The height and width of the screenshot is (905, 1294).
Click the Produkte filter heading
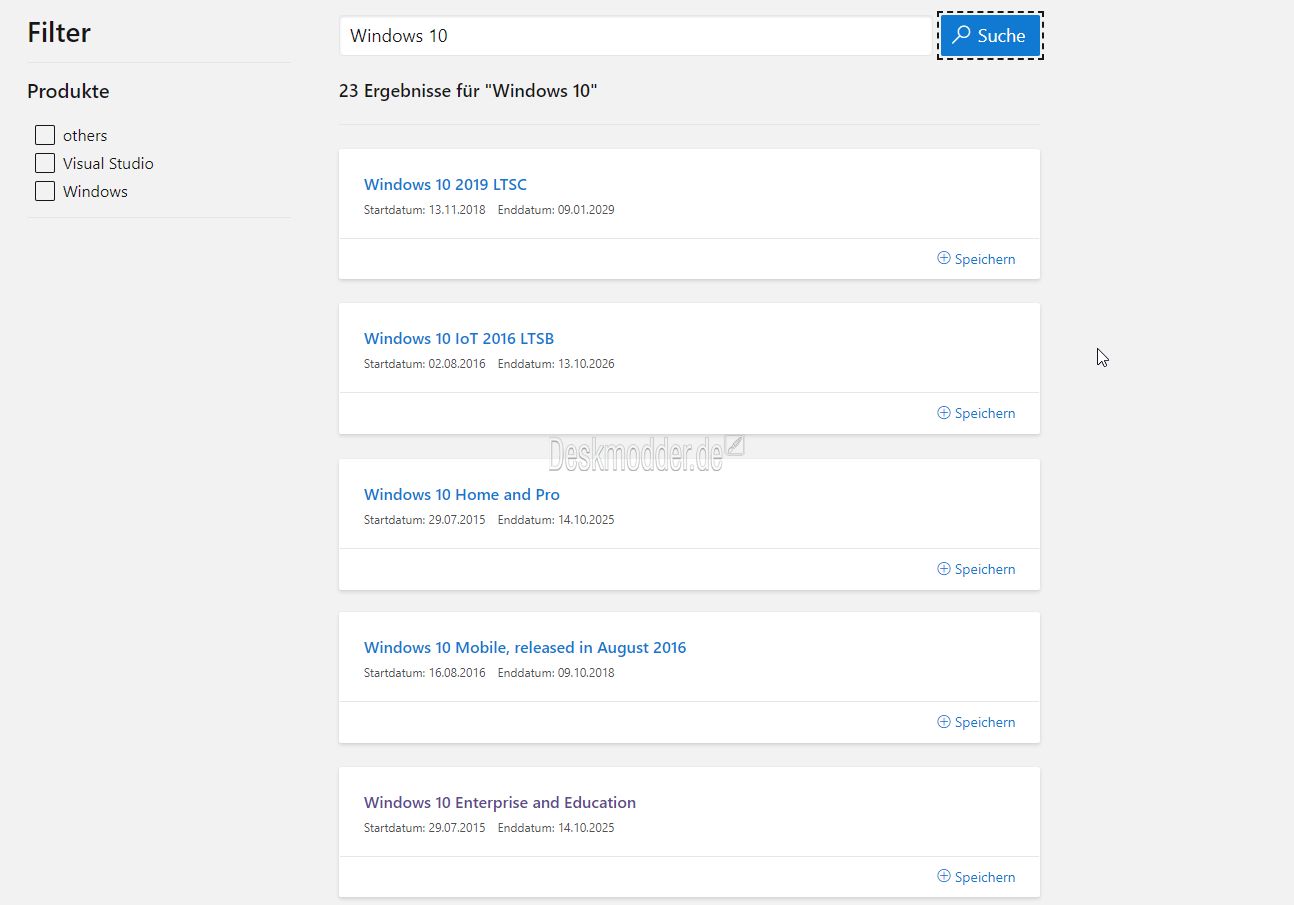pyautogui.click(x=68, y=91)
